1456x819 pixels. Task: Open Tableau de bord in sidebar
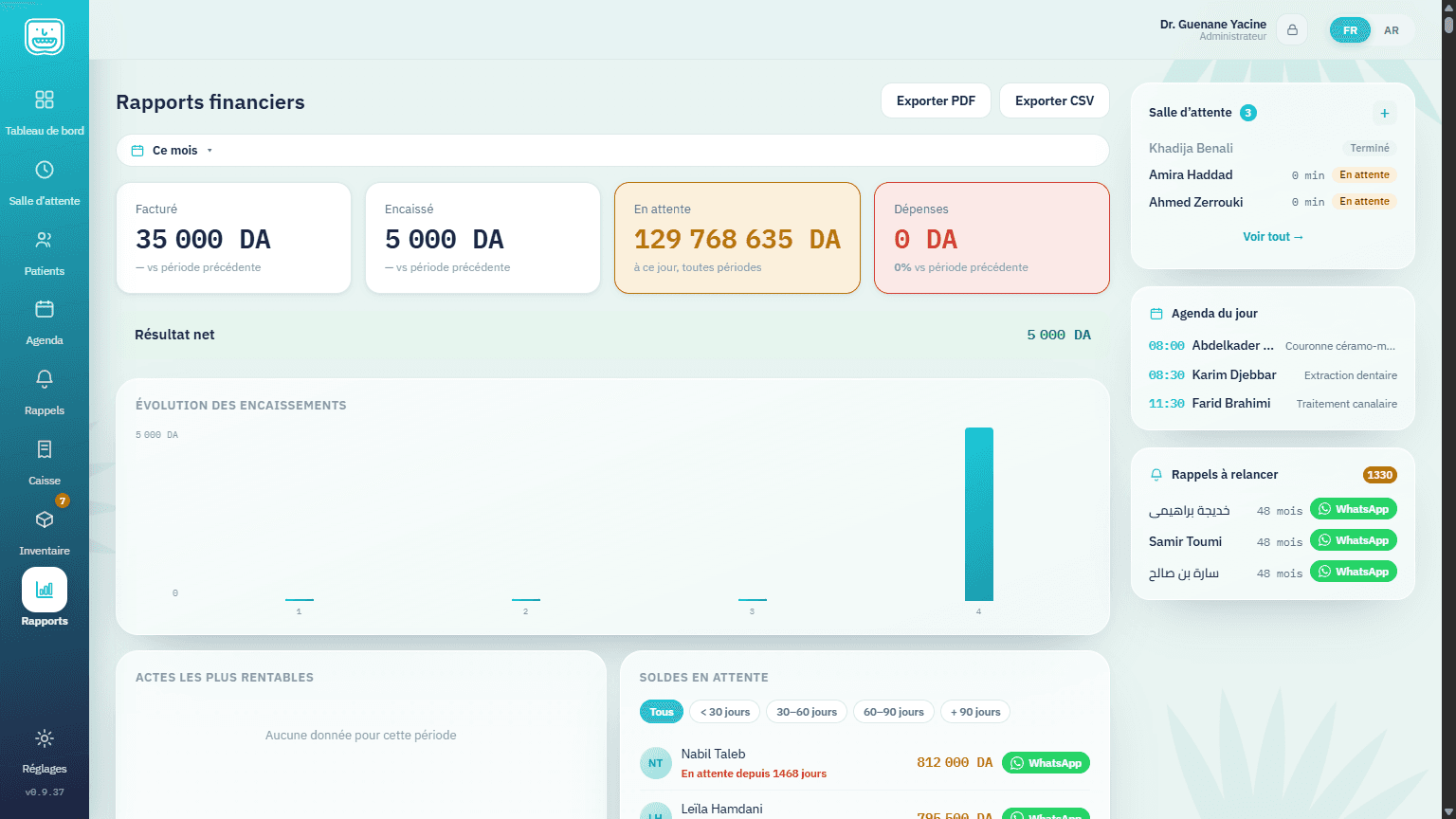[x=45, y=112]
